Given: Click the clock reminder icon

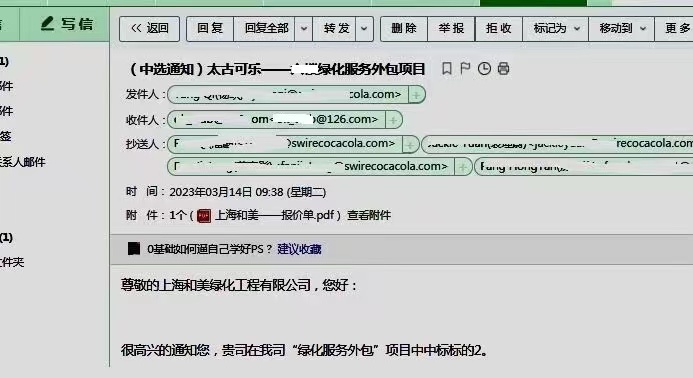Looking at the screenshot, I should [x=484, y=69].
